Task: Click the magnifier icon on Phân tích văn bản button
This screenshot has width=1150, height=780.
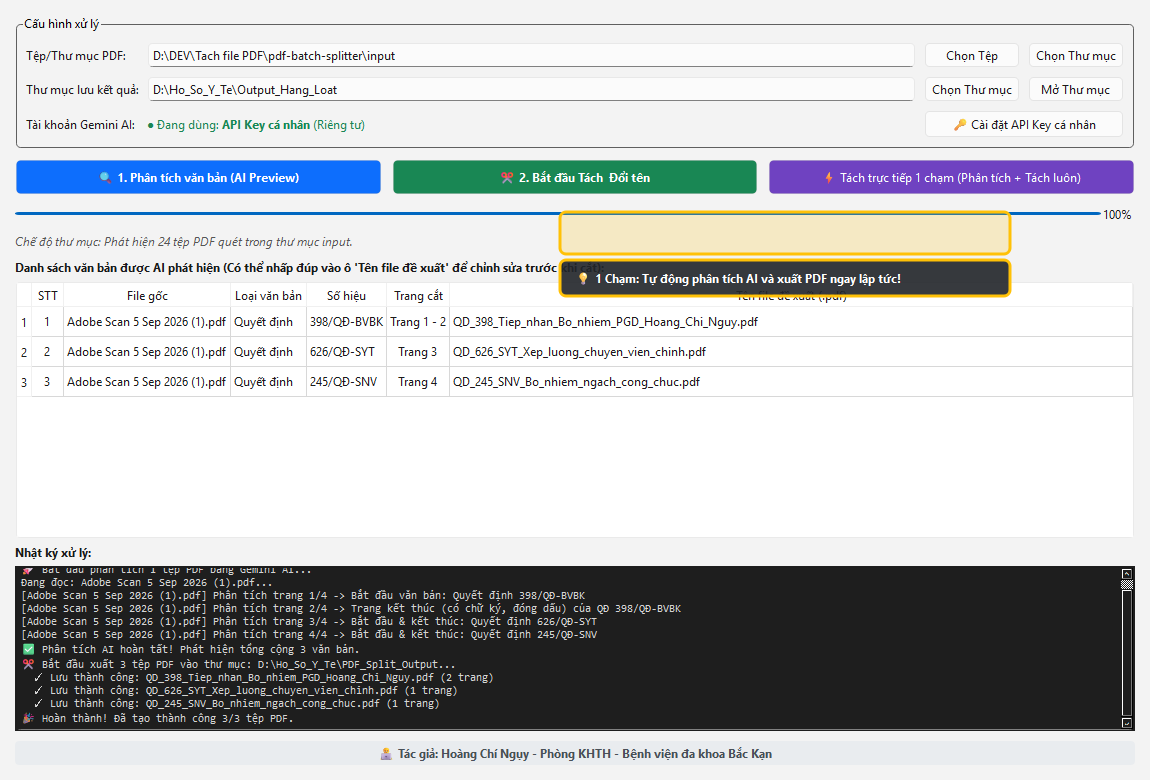Action: (105, 177)
